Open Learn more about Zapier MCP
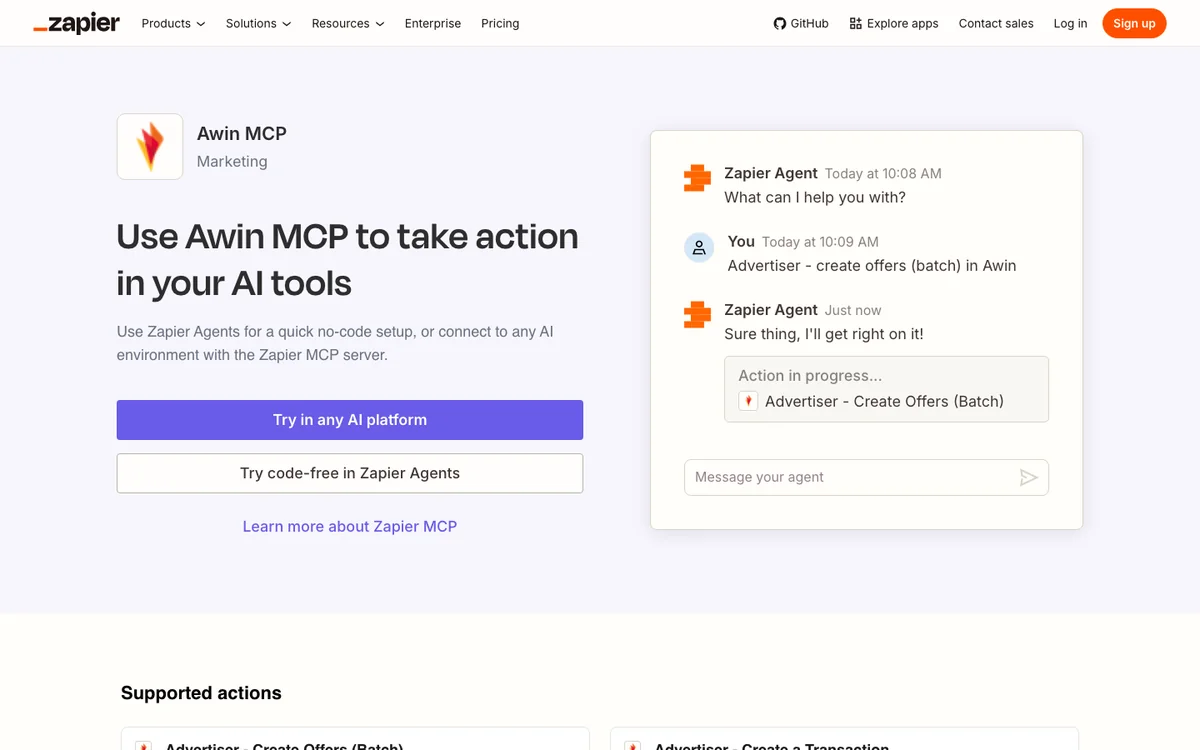Image resolution: width=1200 pixels, height=750 pixels. (350, 526)
